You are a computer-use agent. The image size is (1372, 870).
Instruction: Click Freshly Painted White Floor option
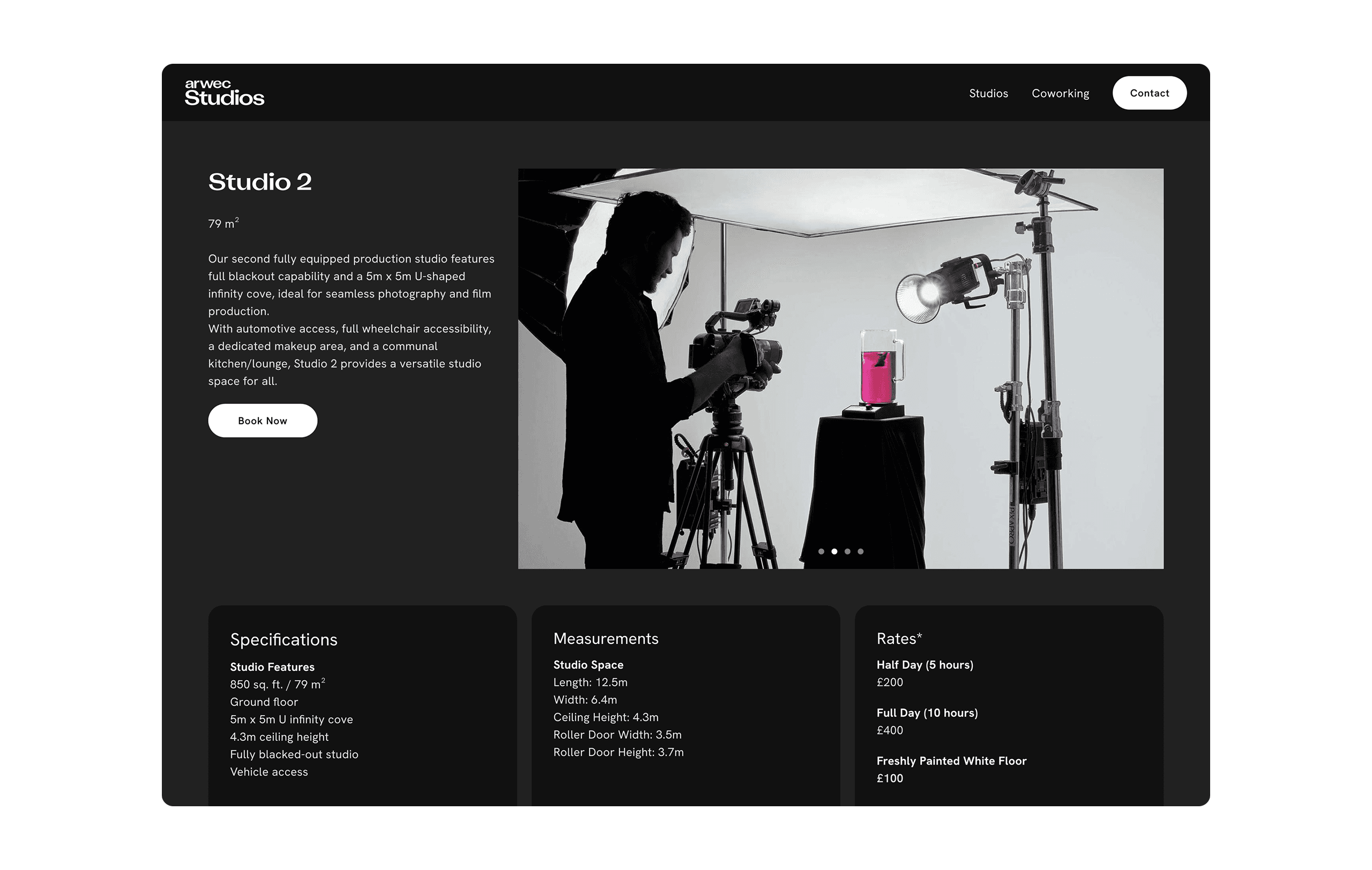click(951, 761)
